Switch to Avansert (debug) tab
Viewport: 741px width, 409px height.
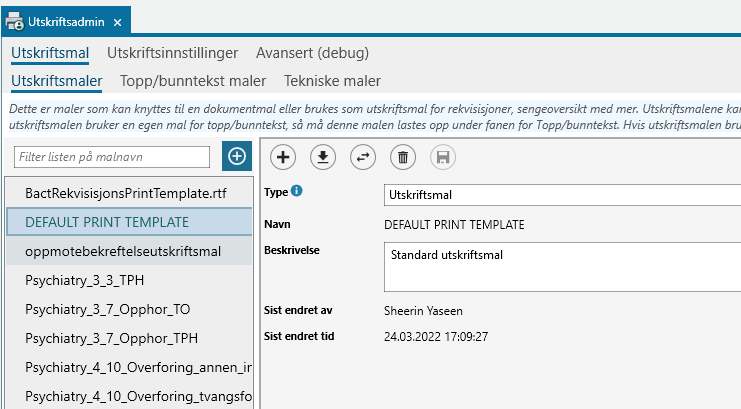point(312,52)
